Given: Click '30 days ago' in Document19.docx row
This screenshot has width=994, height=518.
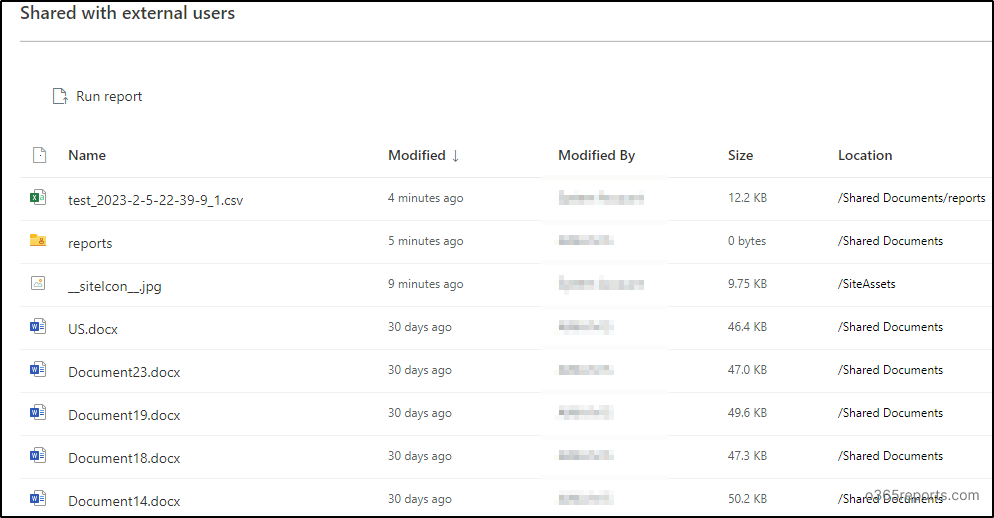Looking at the screenshot, I should coord(420,413).
